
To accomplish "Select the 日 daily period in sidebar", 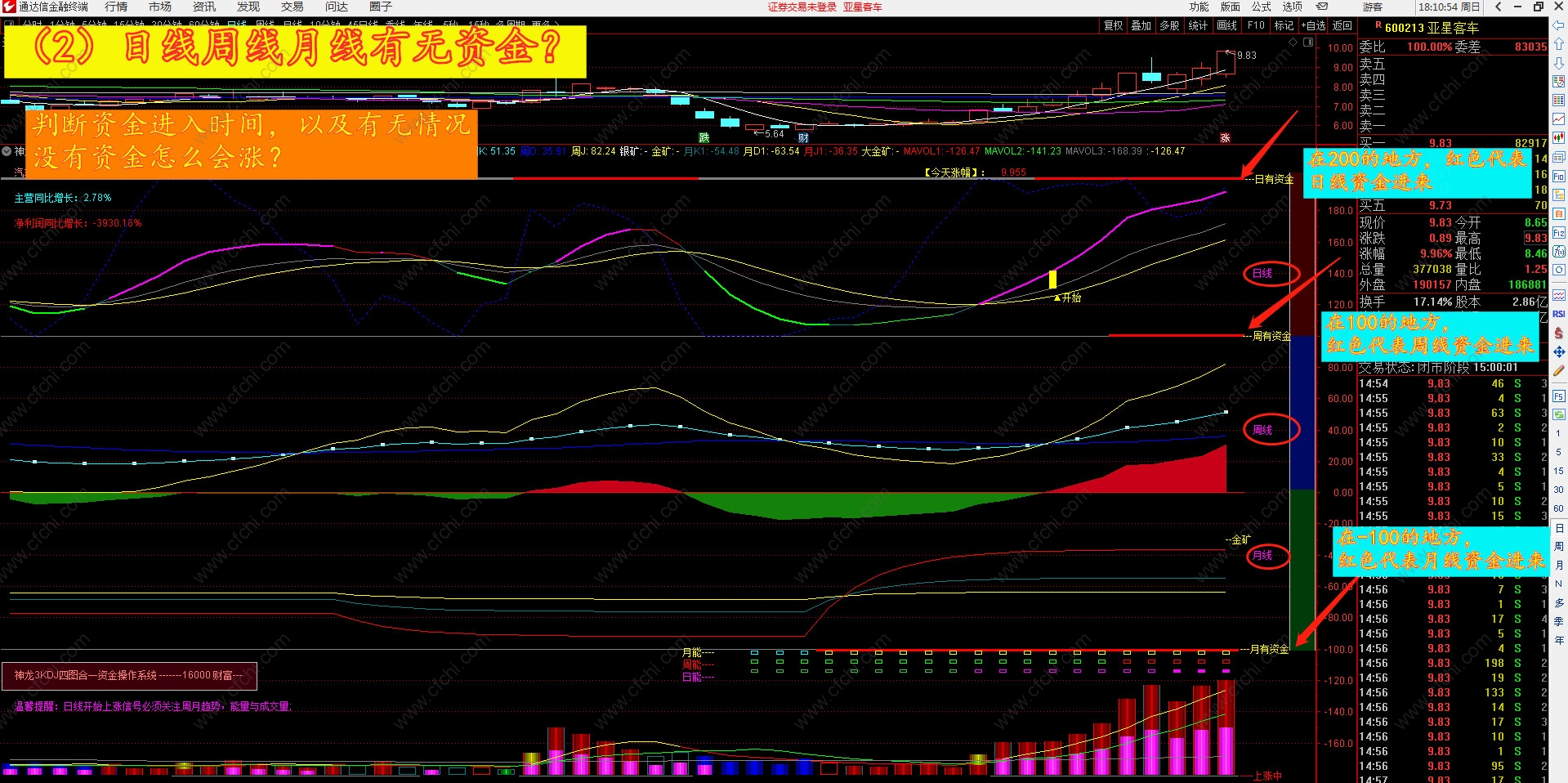I will (x=1559, y=529).
